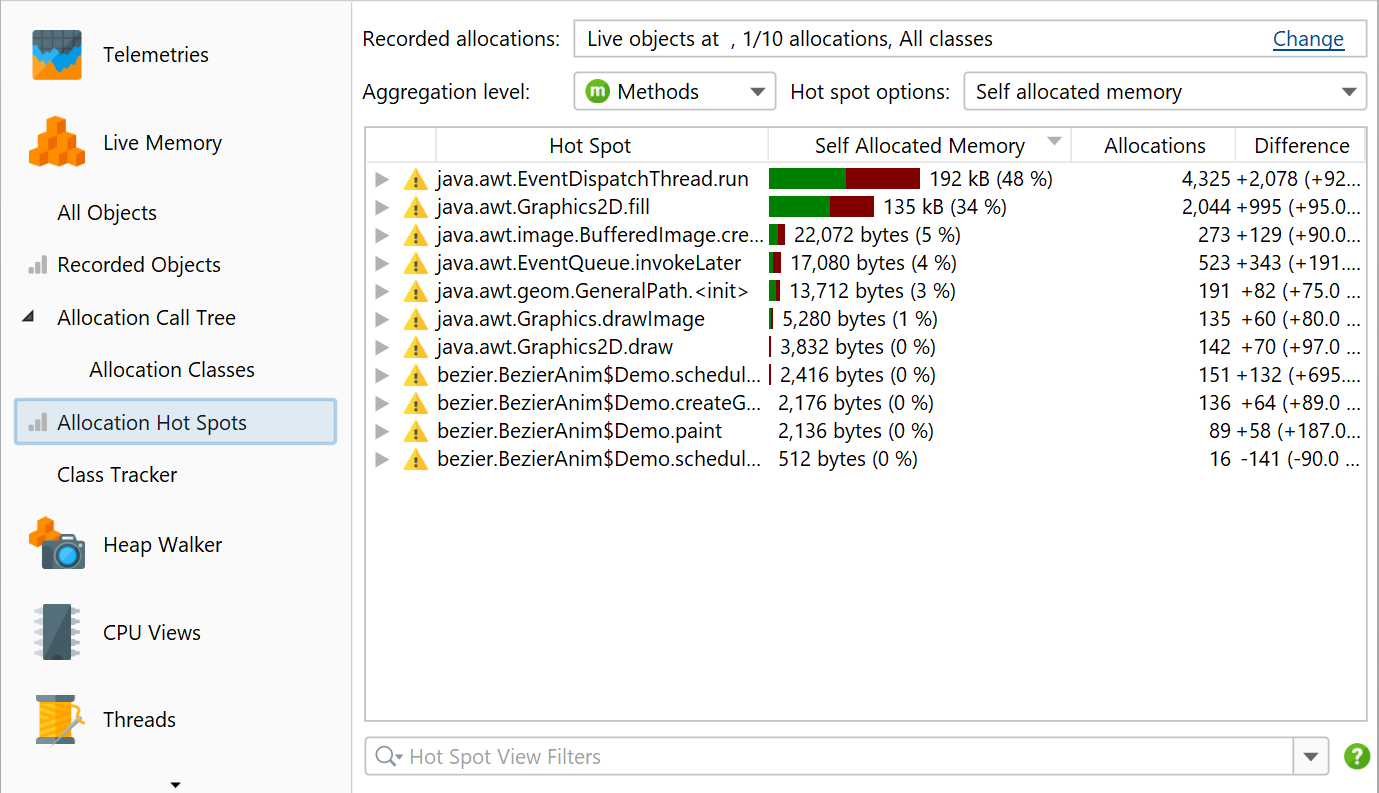Viewport: 1379px width, 793px height.
Task: Select Allocation Call Tree view
Action: [x=147, y=318]
